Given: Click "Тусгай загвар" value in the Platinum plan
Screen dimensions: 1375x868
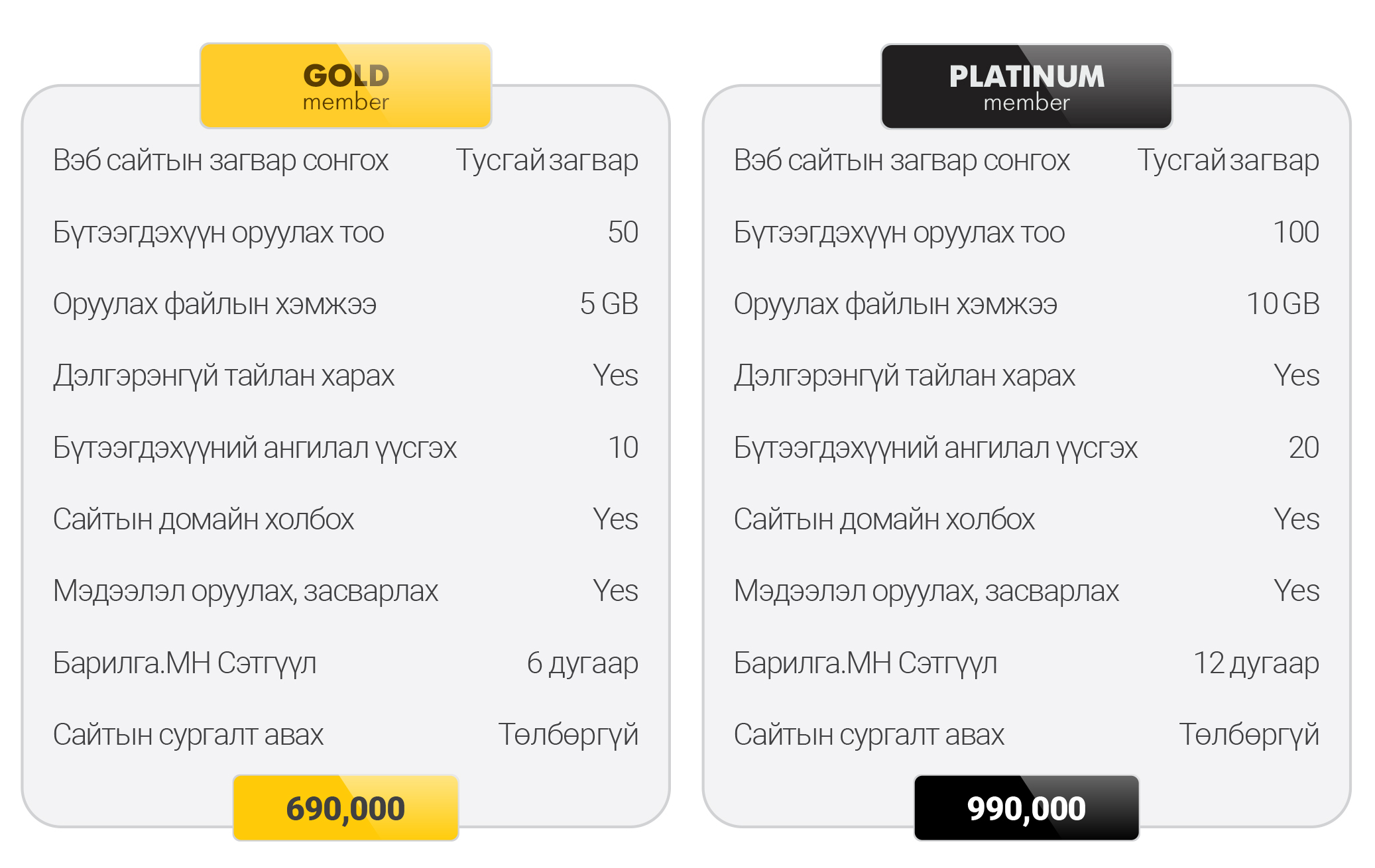Looking at the screenshot, I should pyautogui.click(x=1228, y=160).
